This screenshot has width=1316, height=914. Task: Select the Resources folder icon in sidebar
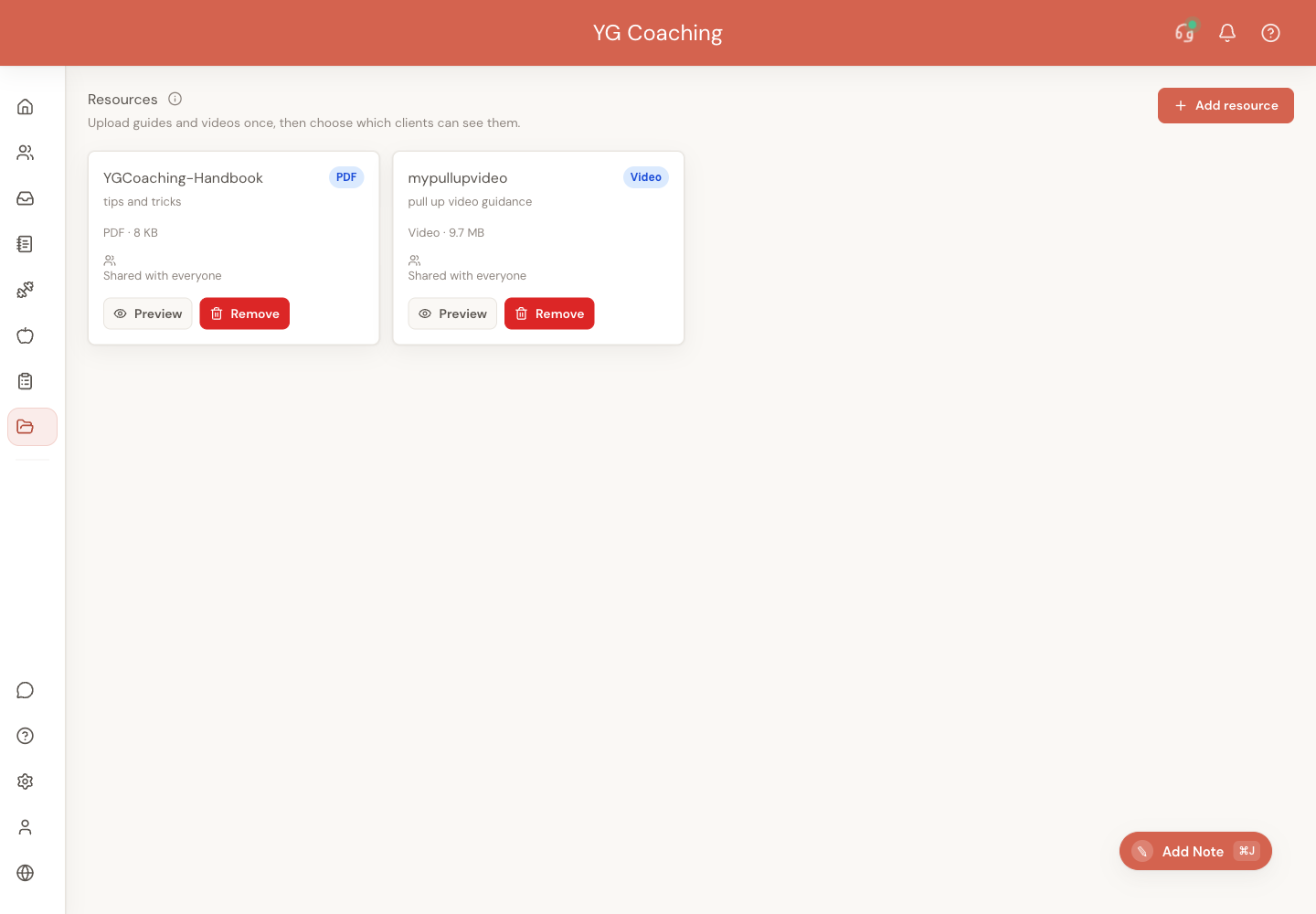tap(33, 427)
